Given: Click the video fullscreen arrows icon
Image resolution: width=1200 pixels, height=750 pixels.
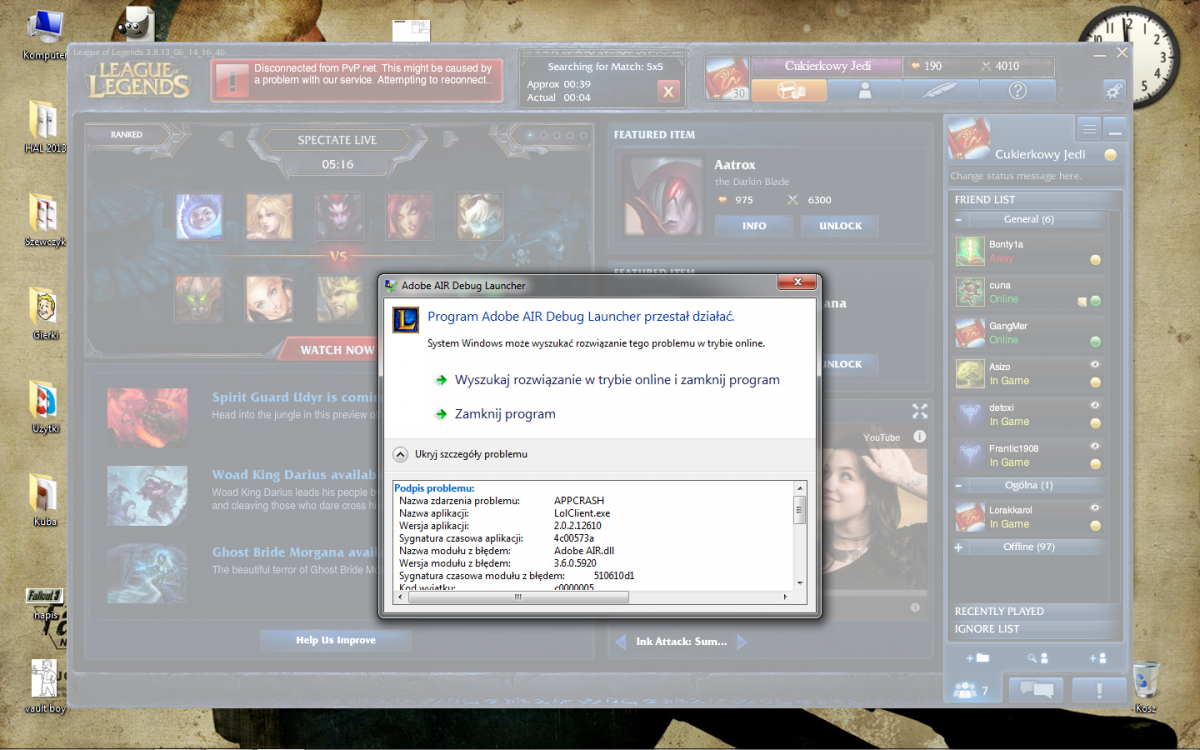Looking at the screenshot, I should pyautogui.click(x=920, y=411).
